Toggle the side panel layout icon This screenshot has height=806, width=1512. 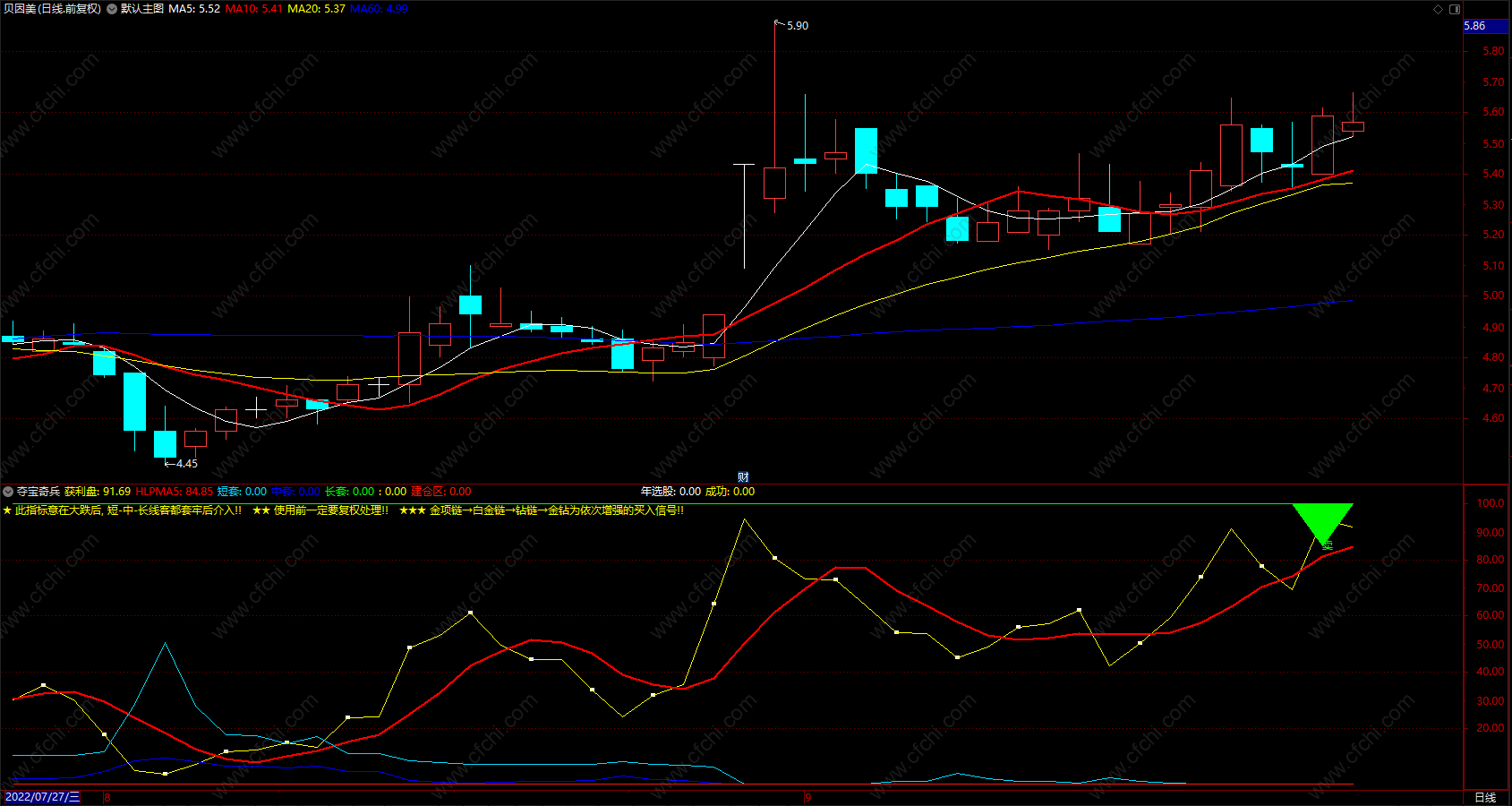[1455, 9]
